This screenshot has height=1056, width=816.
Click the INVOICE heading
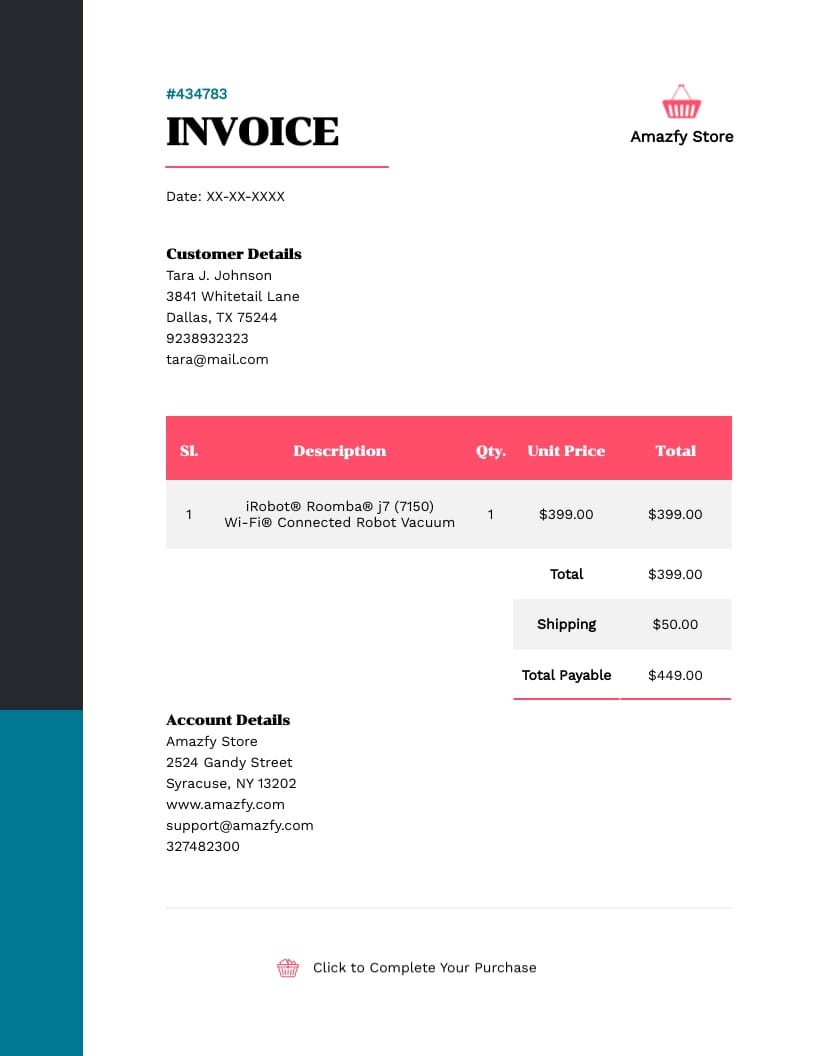[252, 131]
